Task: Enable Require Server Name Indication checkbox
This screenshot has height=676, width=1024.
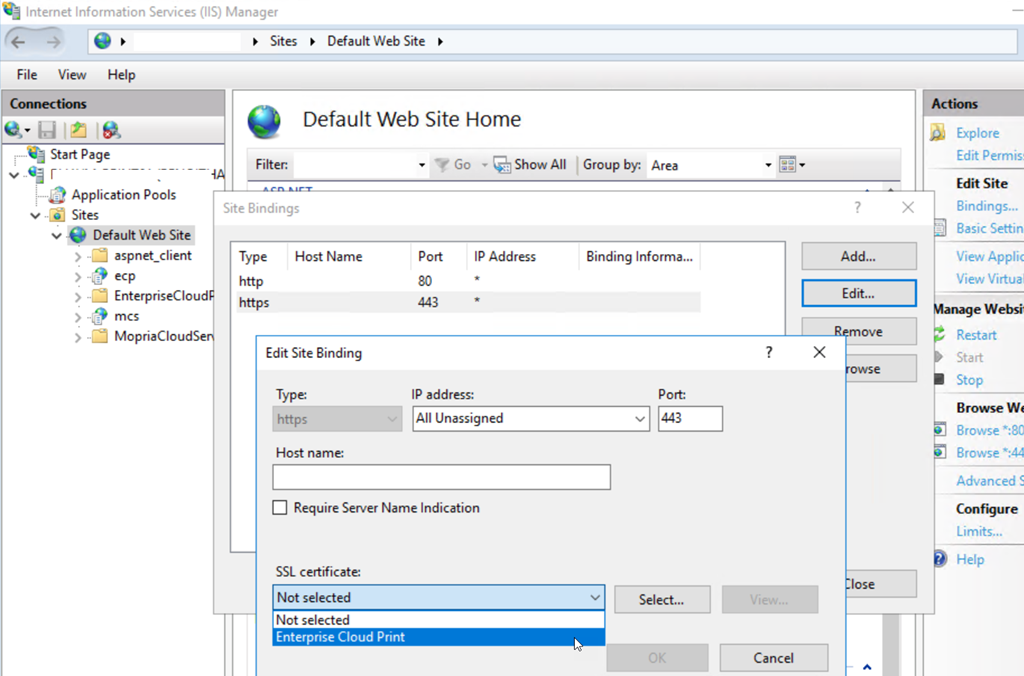Action: [281, 508]
